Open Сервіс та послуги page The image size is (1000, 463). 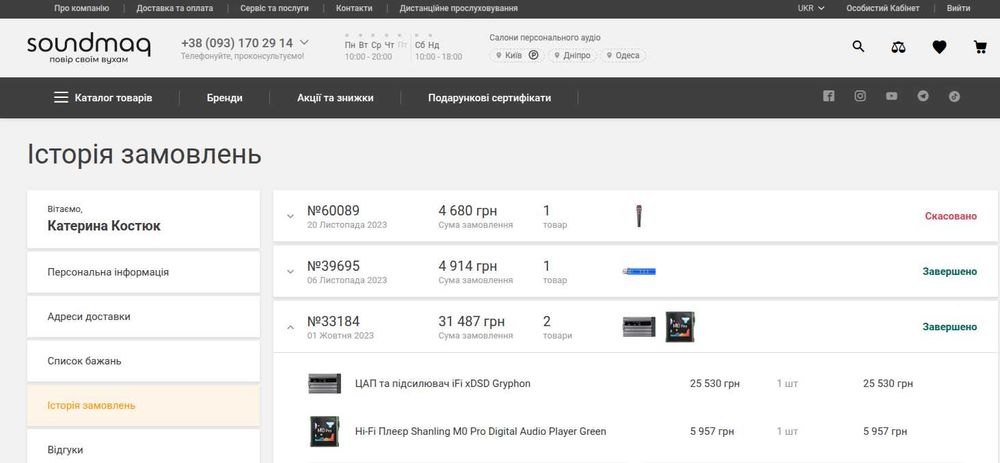[x=274, y=8]
